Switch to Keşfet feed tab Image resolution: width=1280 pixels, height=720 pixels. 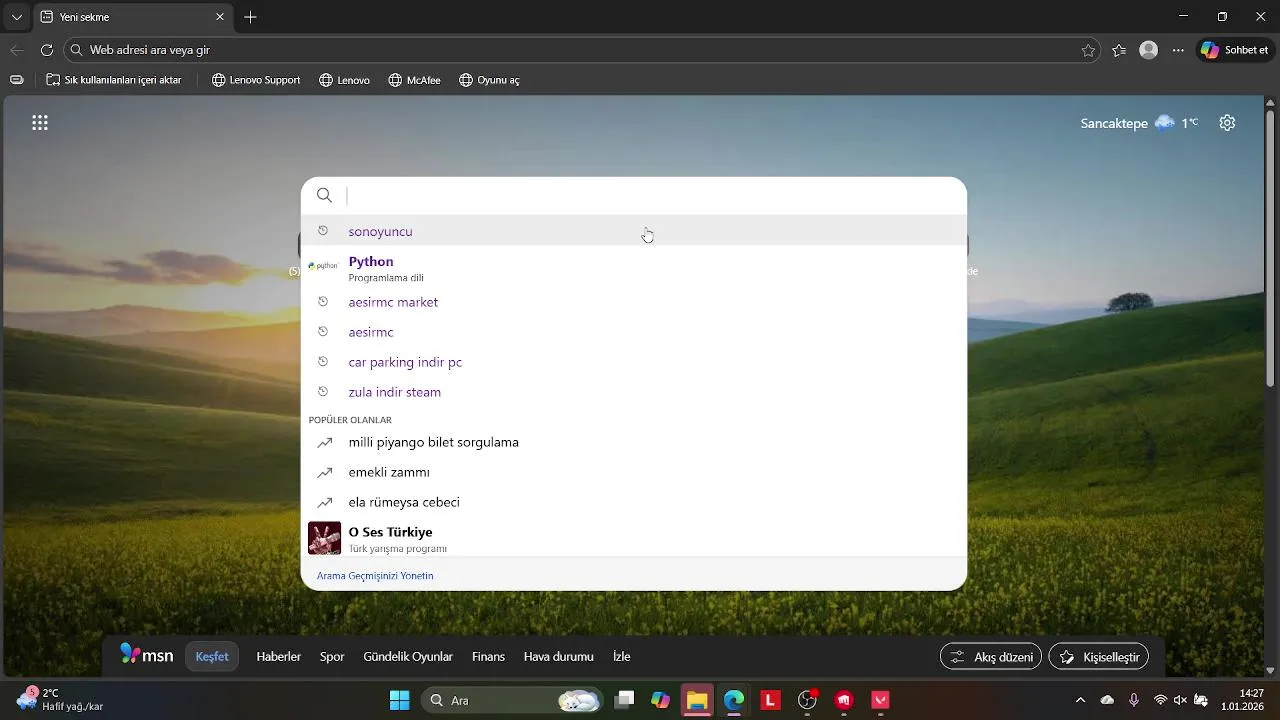point(212,657)
